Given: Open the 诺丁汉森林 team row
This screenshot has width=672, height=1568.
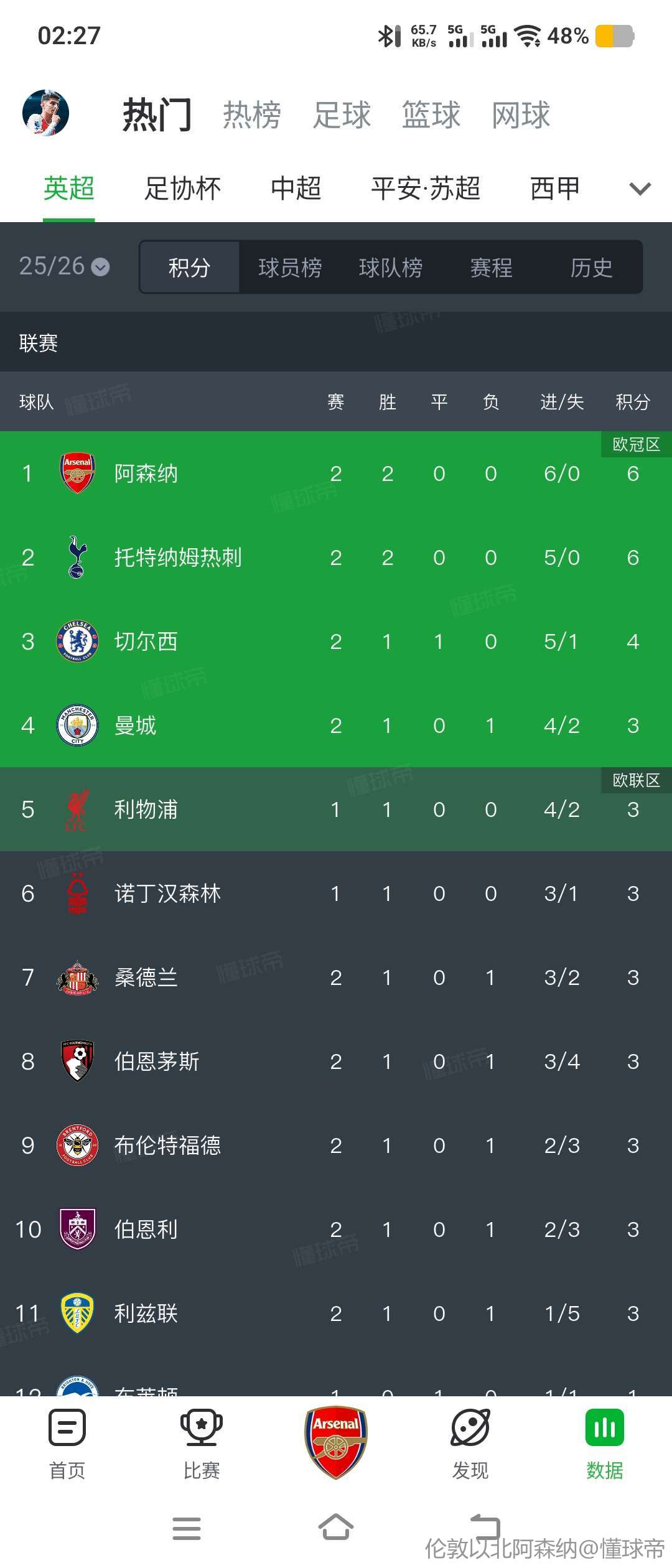Looking at the screenshot, I should point(336,894).
